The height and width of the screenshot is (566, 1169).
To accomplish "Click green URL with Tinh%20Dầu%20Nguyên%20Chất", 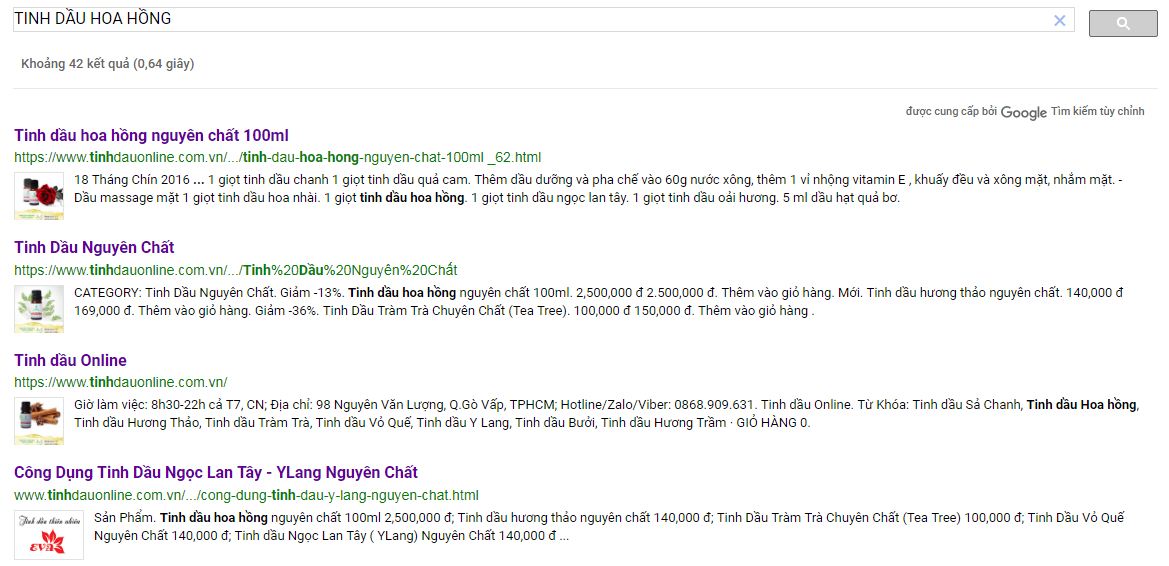I will click(x=236, y=270).
